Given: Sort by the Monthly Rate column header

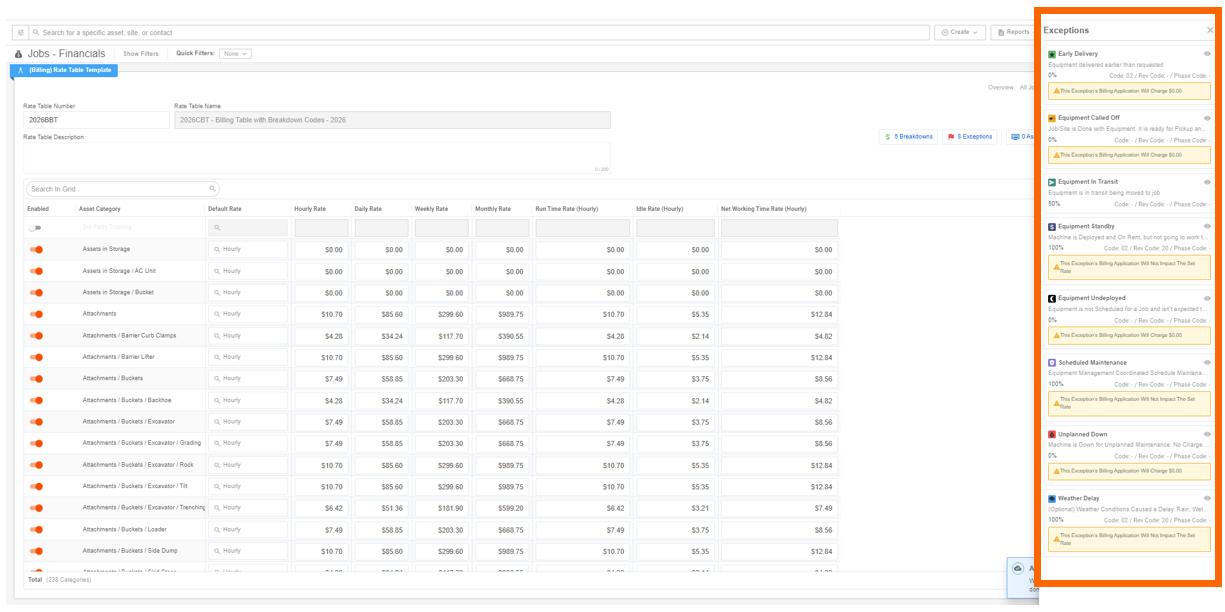Looking at the screenshot, I should click(x=493, y=209).
